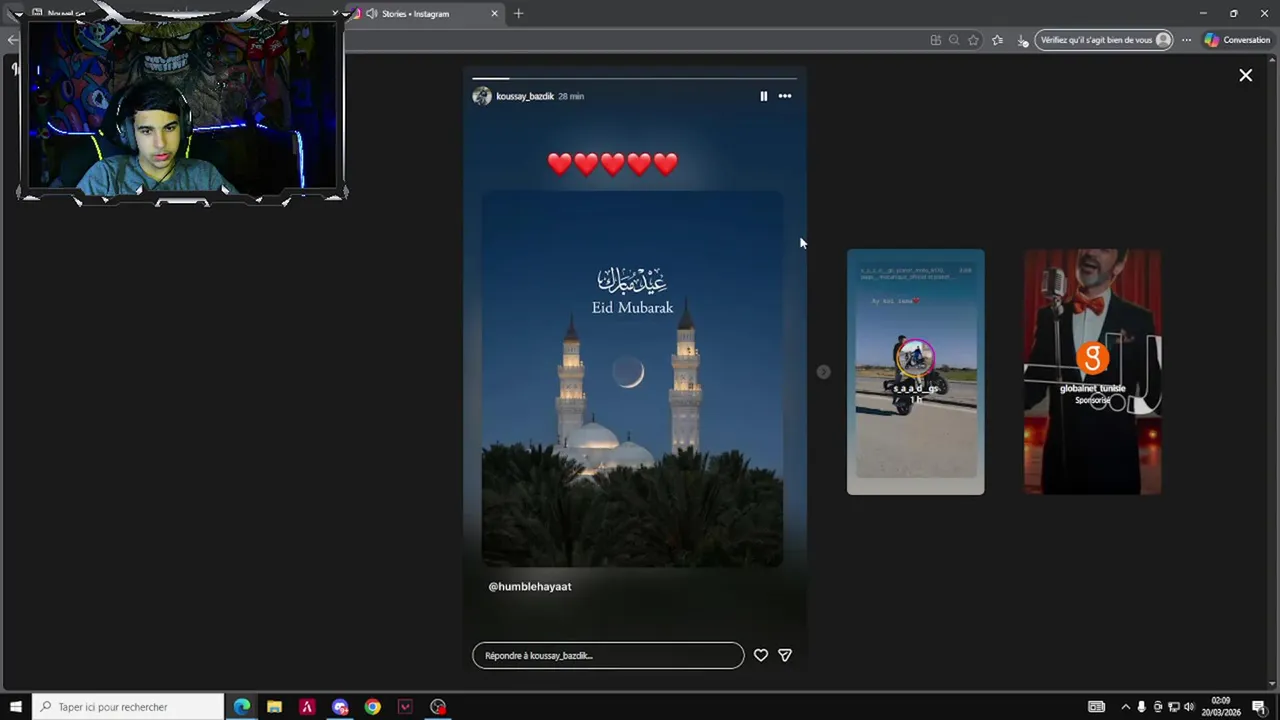
Task: Close the stories viewer with X
Action: click(1246, 75)
